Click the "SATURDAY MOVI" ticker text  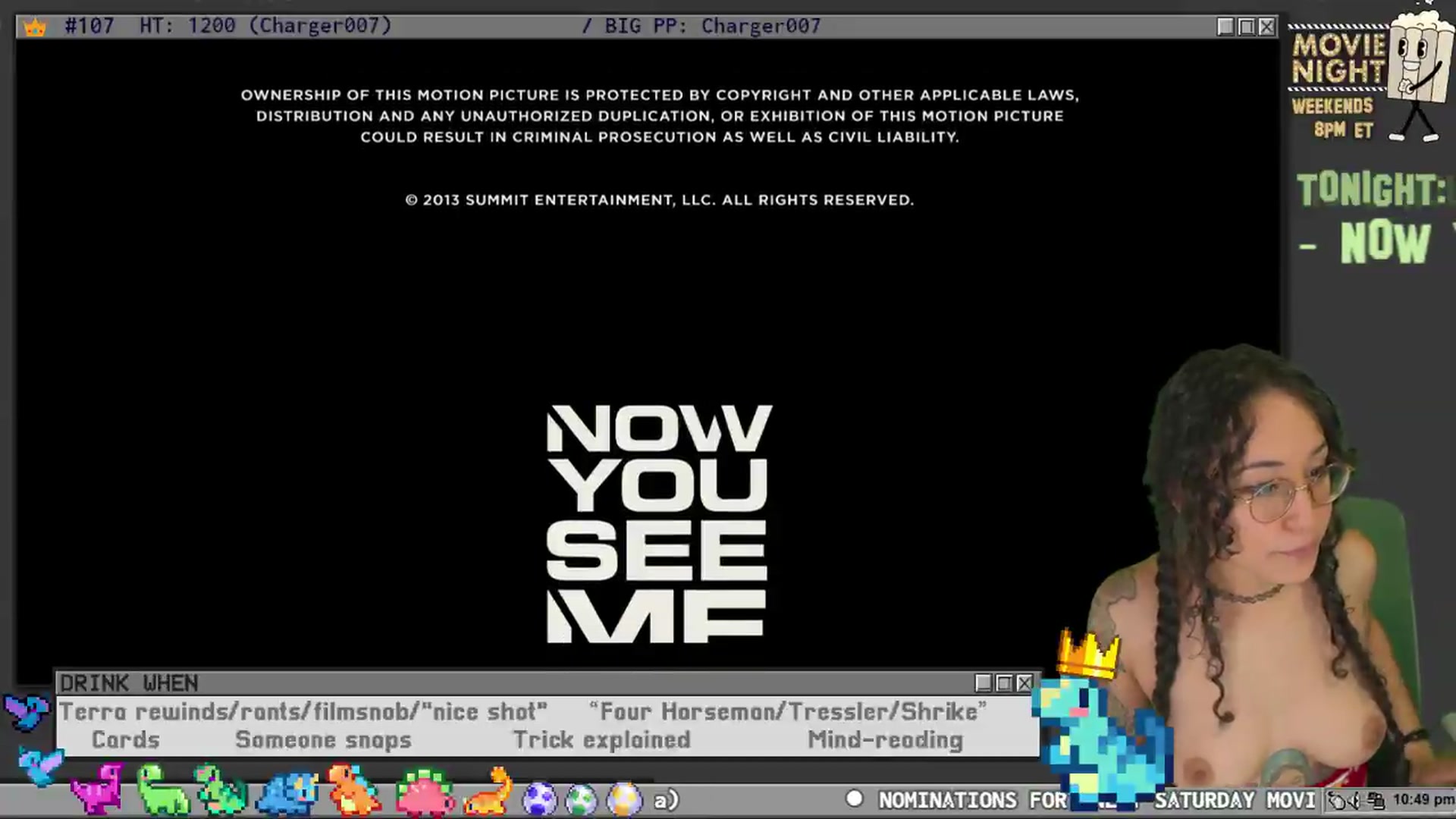[1235, 800]
